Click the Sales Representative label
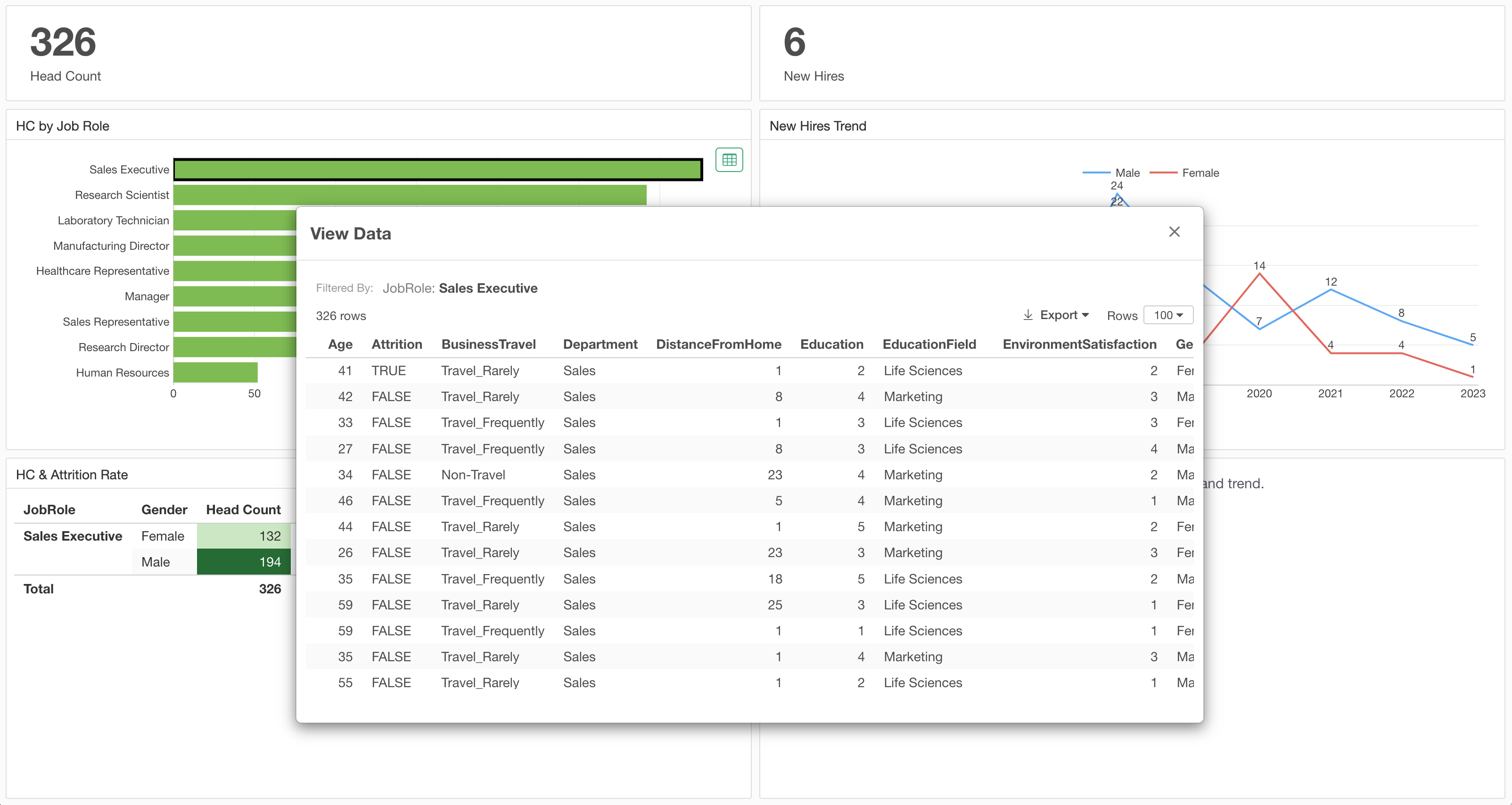Viewport: 1512px width, 805px height. (x=115, y=322)
